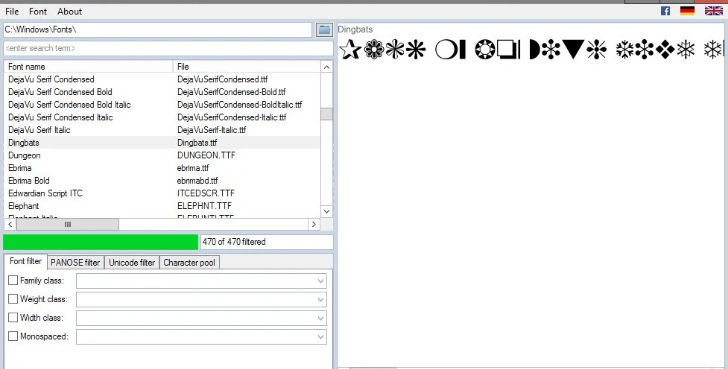The image size is (728, 369).
Task: Open the File menu
Action: [x=12, y=12]
